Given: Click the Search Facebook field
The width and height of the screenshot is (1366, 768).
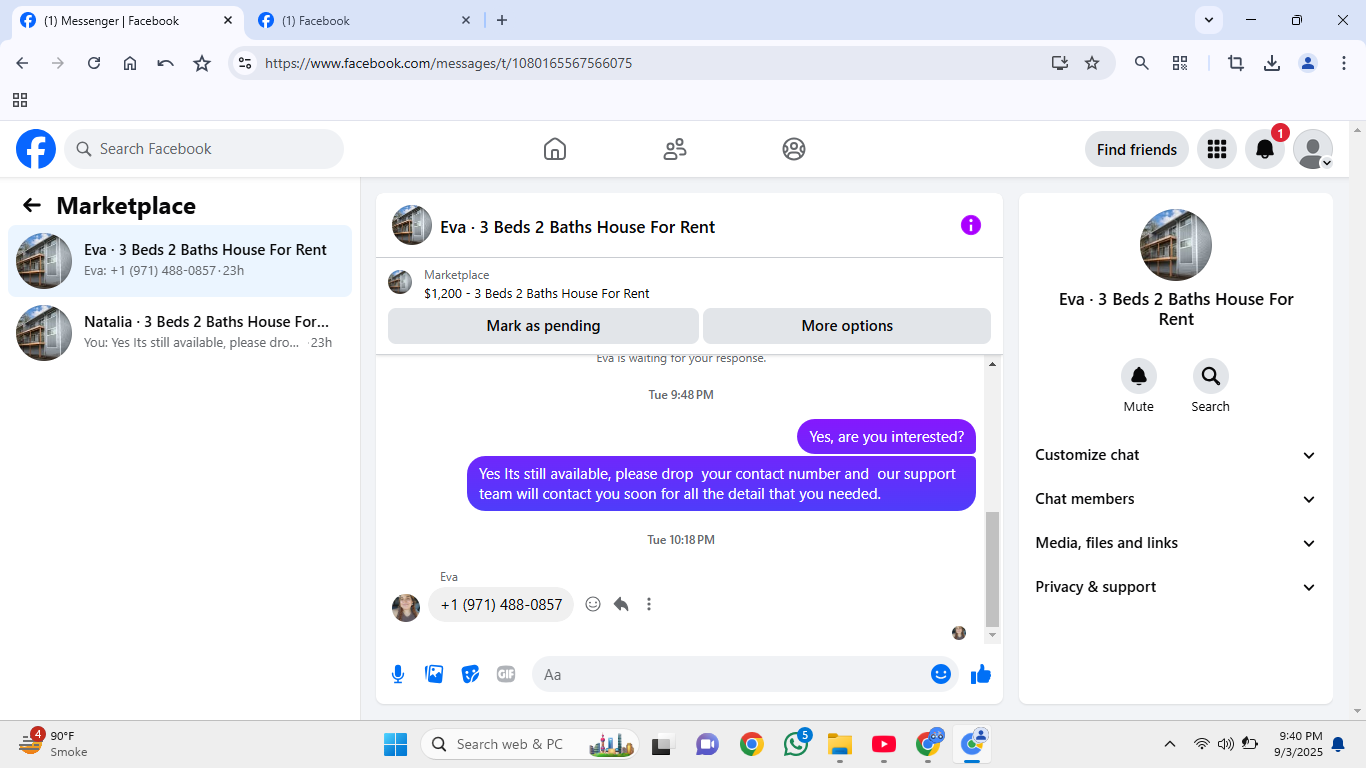Looking at the screenshot, I should coord(204,149).
